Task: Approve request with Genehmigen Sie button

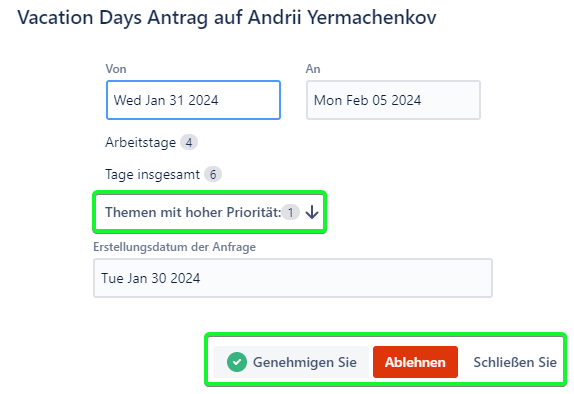Action: (x=291, y=362)
